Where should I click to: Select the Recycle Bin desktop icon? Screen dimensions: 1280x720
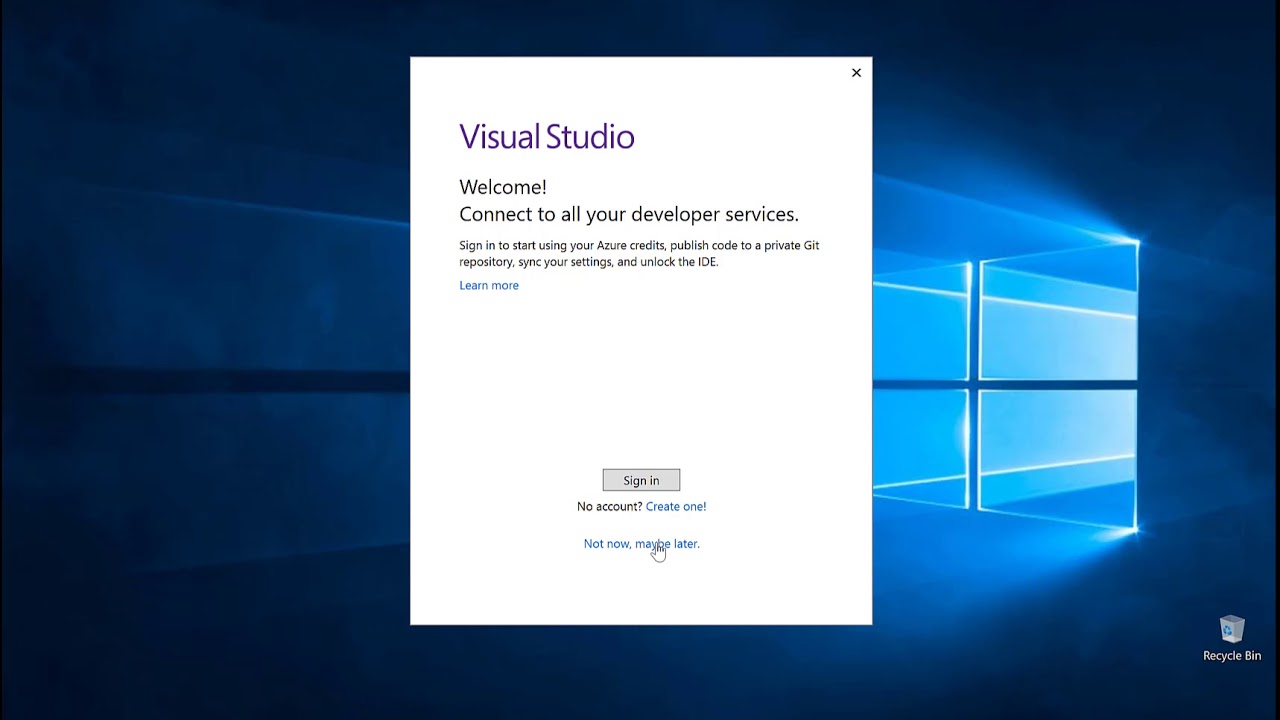click(x=1232, y=639)
